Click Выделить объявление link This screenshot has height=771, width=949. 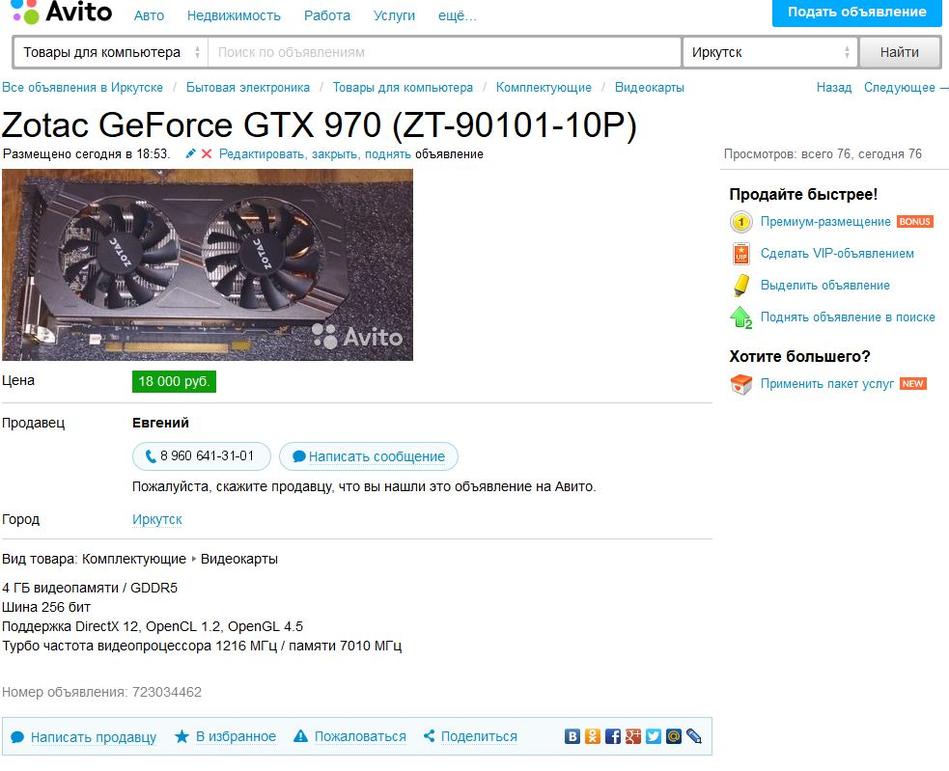[x=825, y=286]
